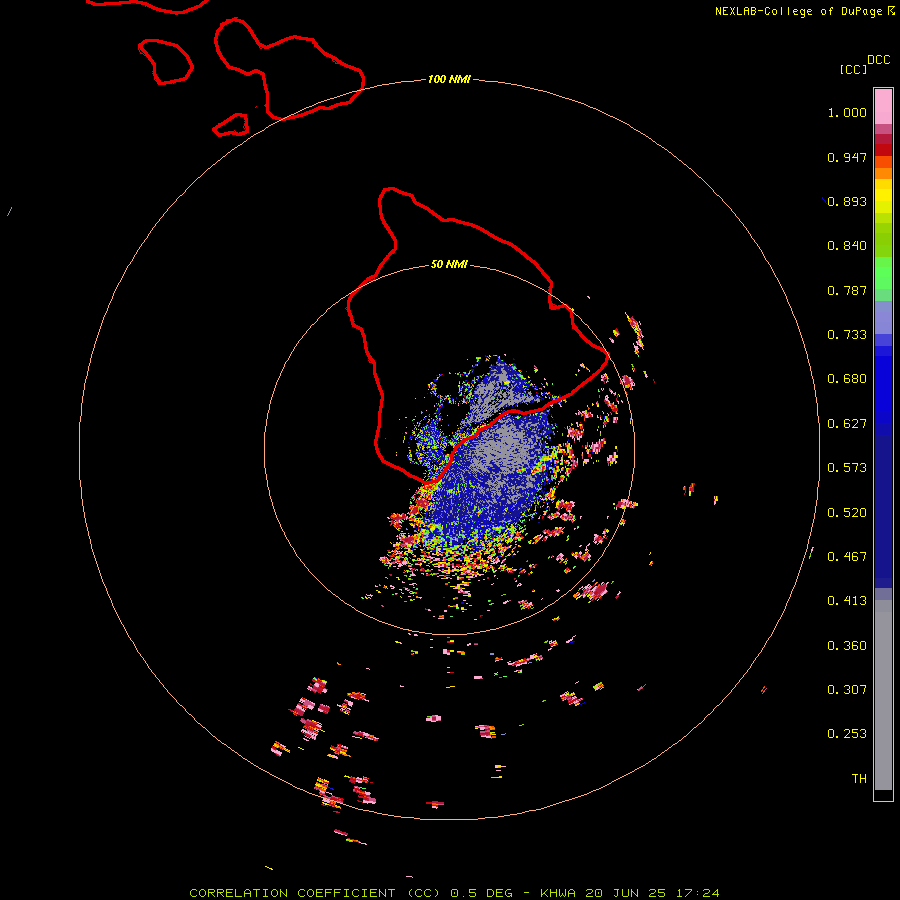Click the 0.680 color scale value
Viewport: 900px width, 900px height.
(x=847, y=379)
